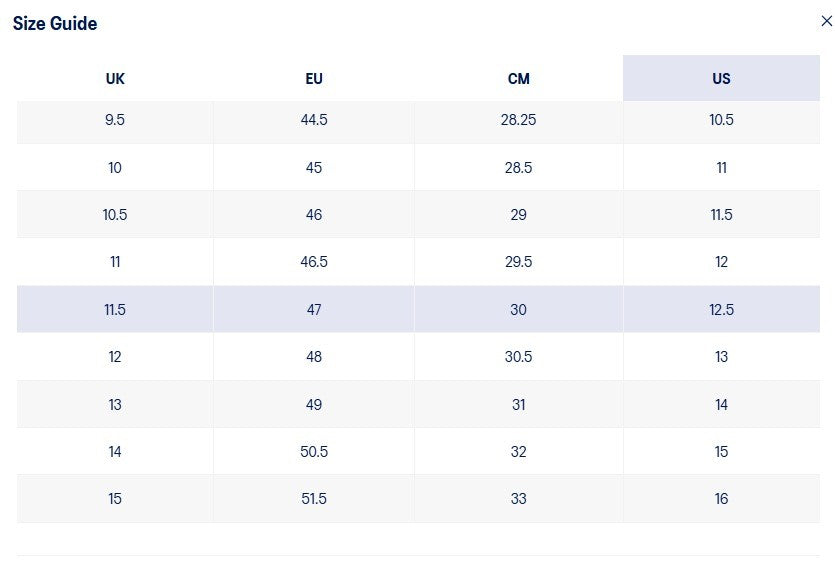
Task: Click the EU column header
Action: pos(314,79)
